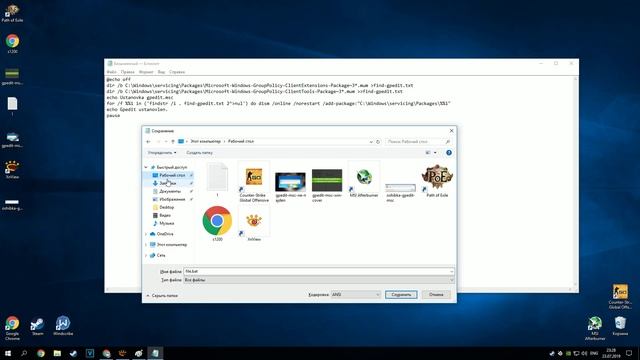640x360 pixels.
Task: Open the action center notification icon
Action: click(629, 353)
